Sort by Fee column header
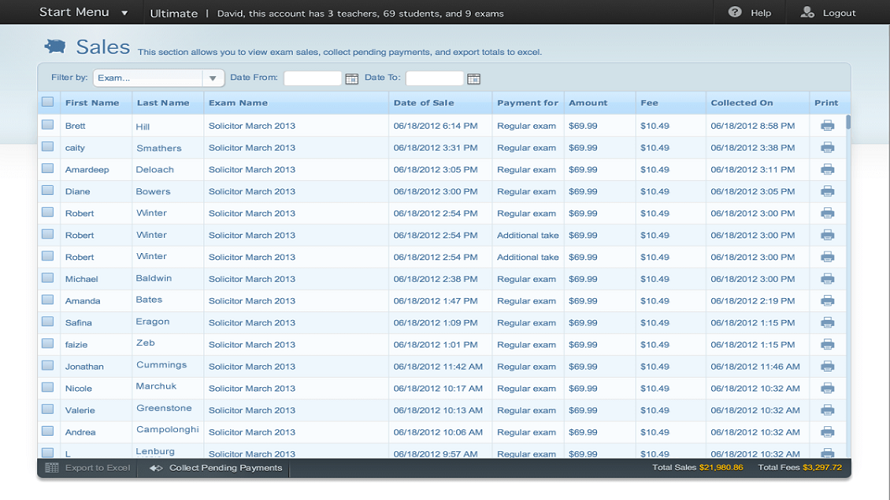 649,103
